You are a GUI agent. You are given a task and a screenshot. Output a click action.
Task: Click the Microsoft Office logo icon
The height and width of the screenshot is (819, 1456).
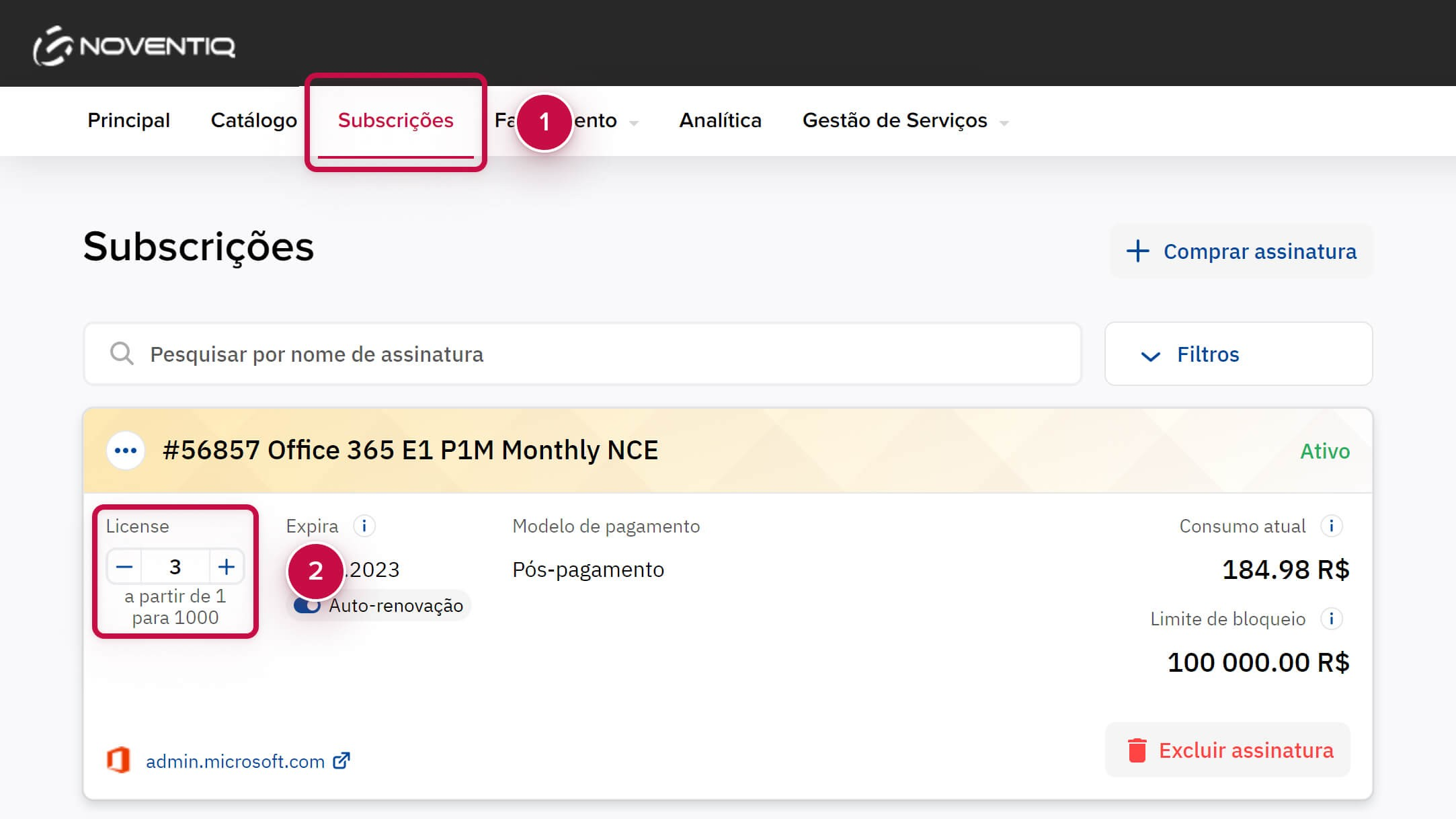[x=118, y=760]
